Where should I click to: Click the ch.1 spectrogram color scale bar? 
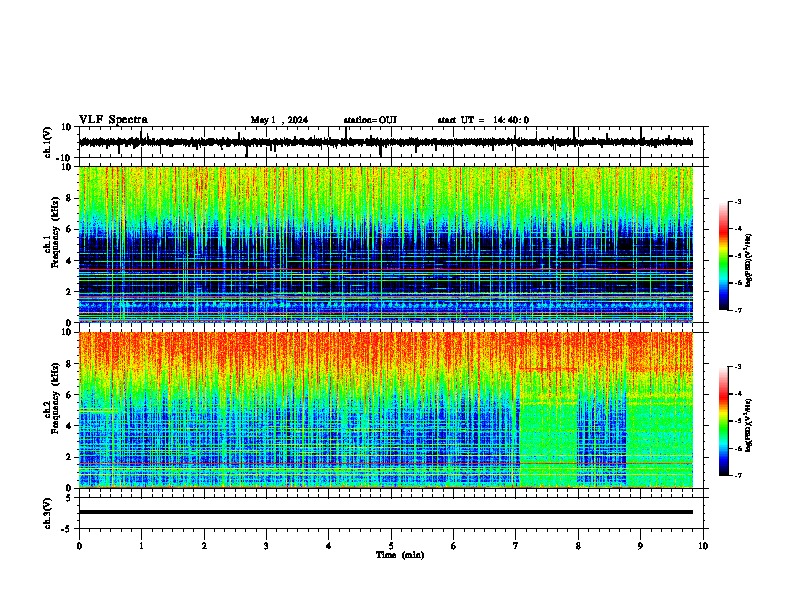(723, 256)
